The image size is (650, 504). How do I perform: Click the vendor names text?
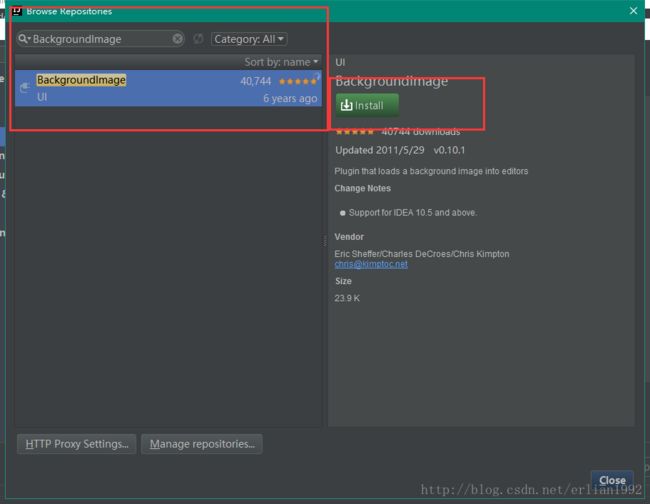[x=422, y=254]
